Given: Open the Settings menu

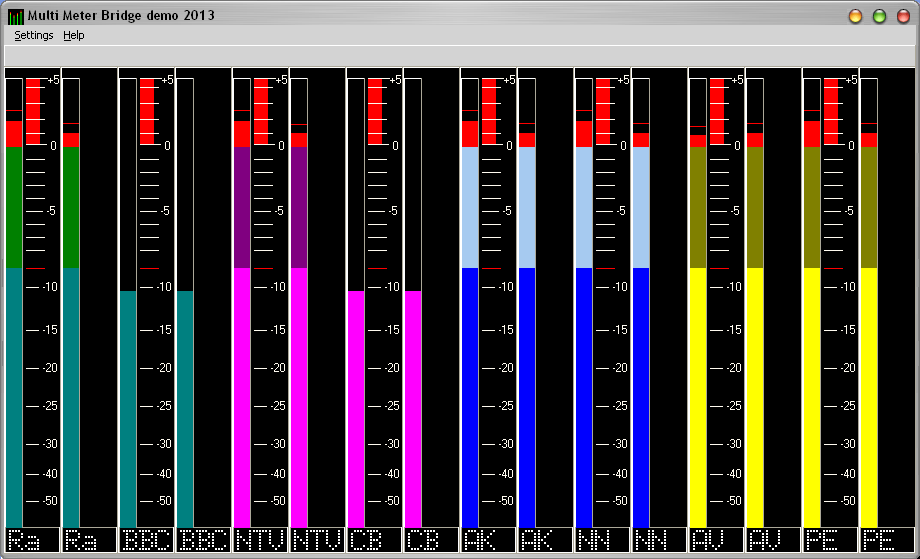Looking at the screenshot, I should tap(33, 35).
